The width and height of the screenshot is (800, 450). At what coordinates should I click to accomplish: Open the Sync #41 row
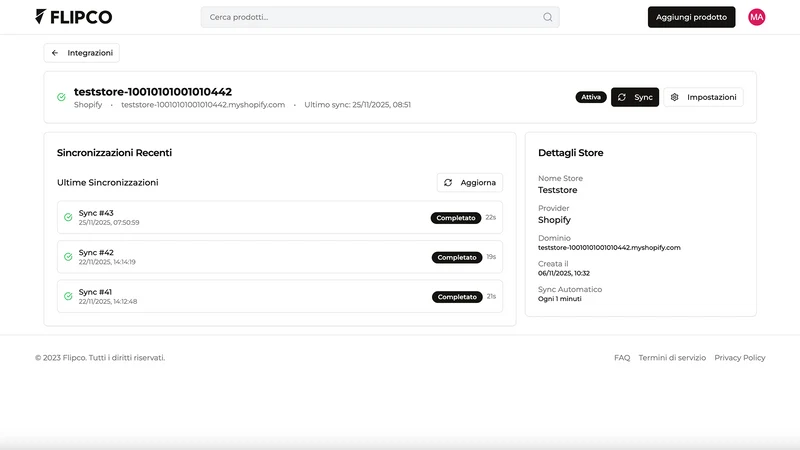280,296
